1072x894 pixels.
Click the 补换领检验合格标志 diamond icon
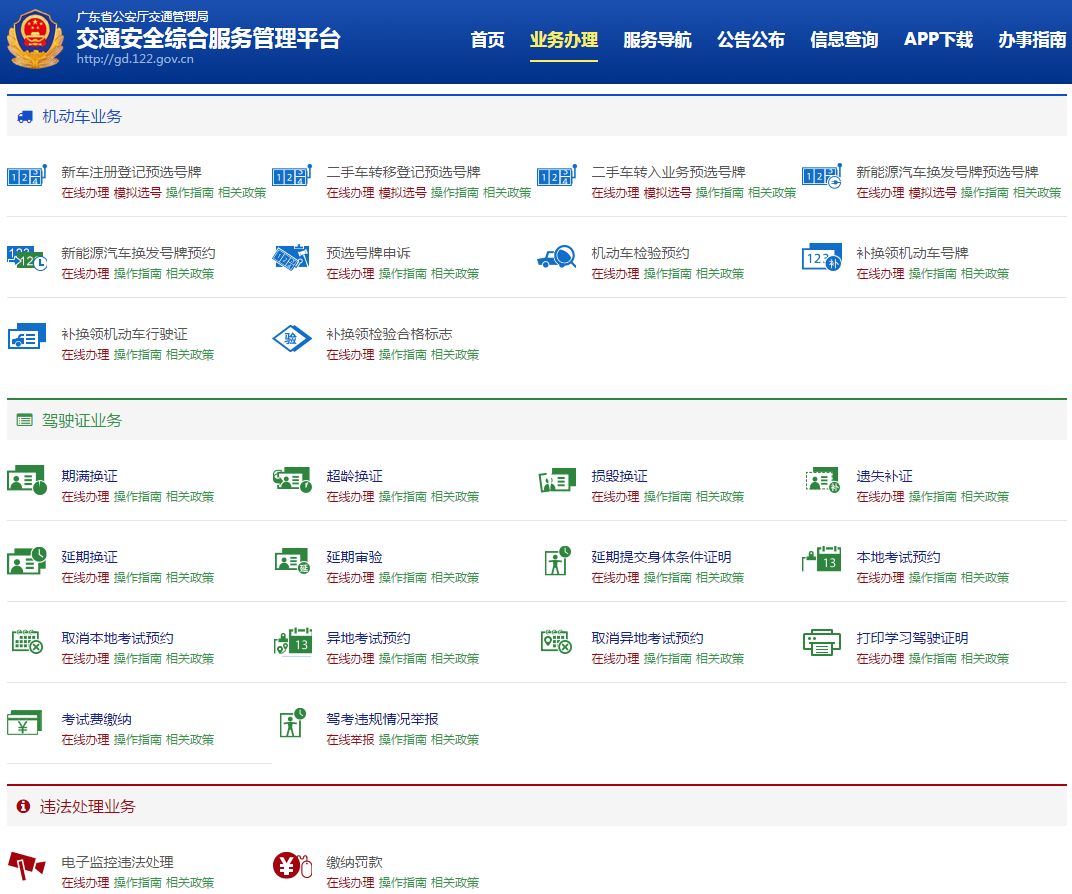[292, 339]
